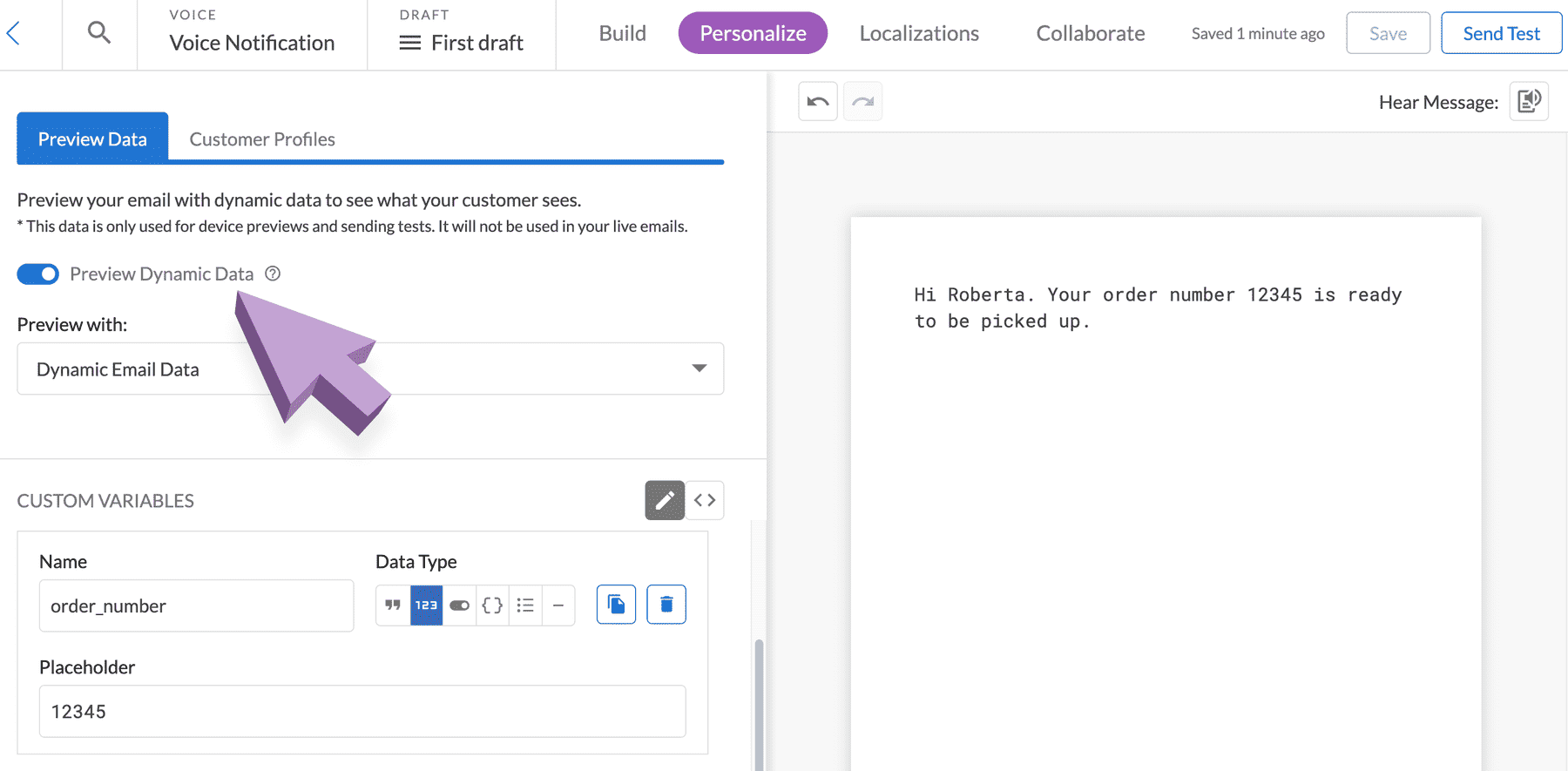This screenshot has width=1568, height=771.
Task: Set data type to number (123 icon)
Action: click(426, 605)
